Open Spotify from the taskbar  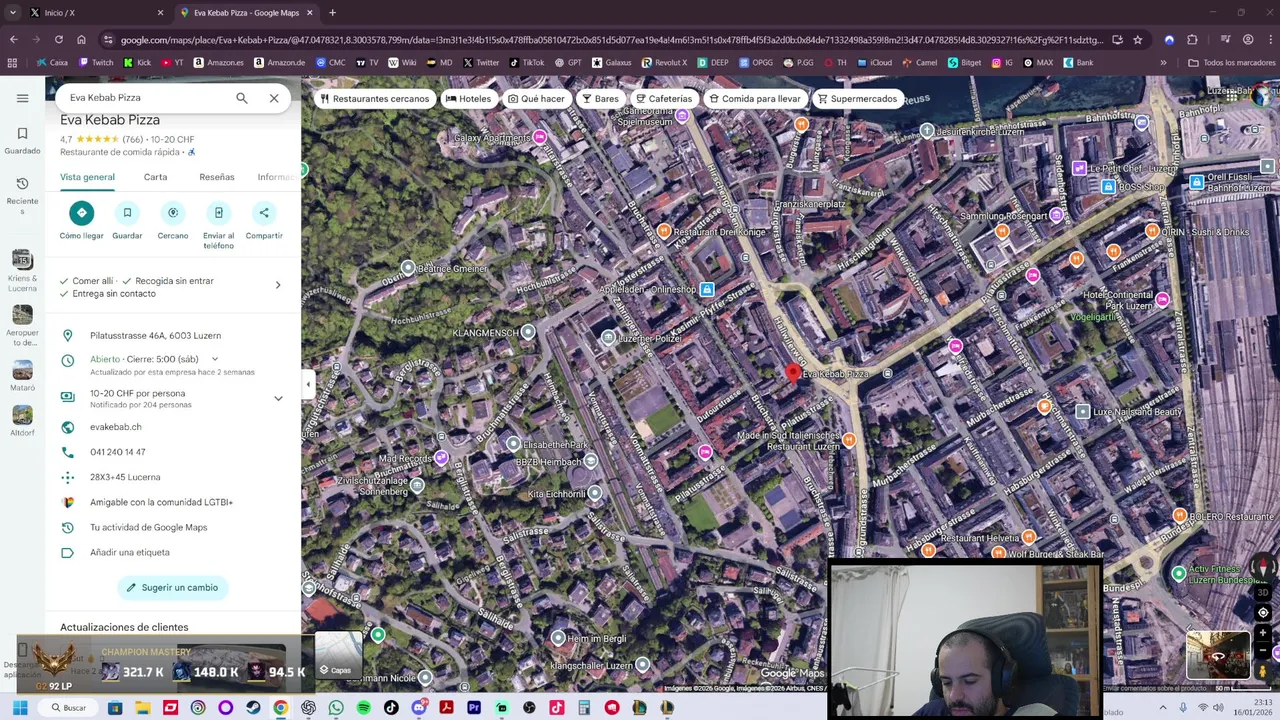363,708
